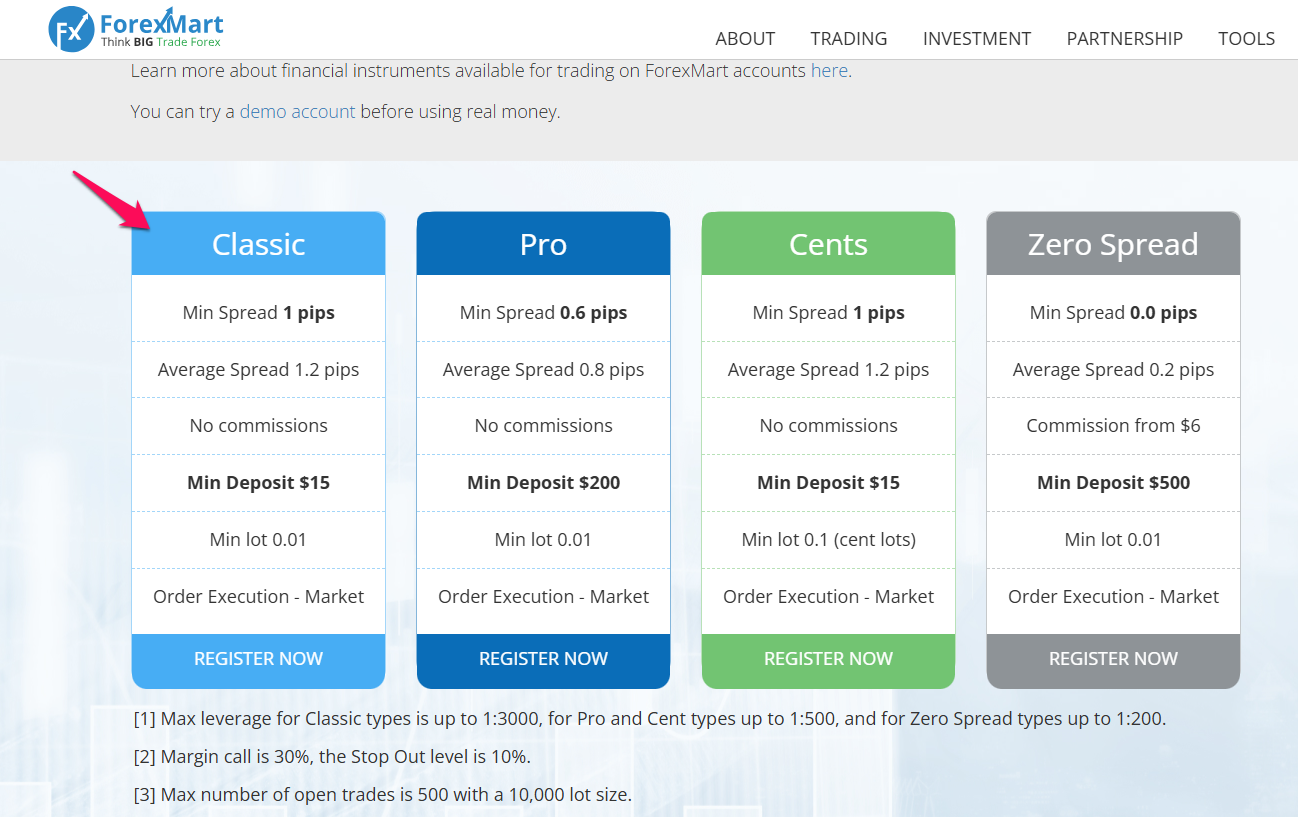Click the Cents 'Average Spread 1.2 pips' row
Screen dimensions: 1298x817
click(828, 370)
